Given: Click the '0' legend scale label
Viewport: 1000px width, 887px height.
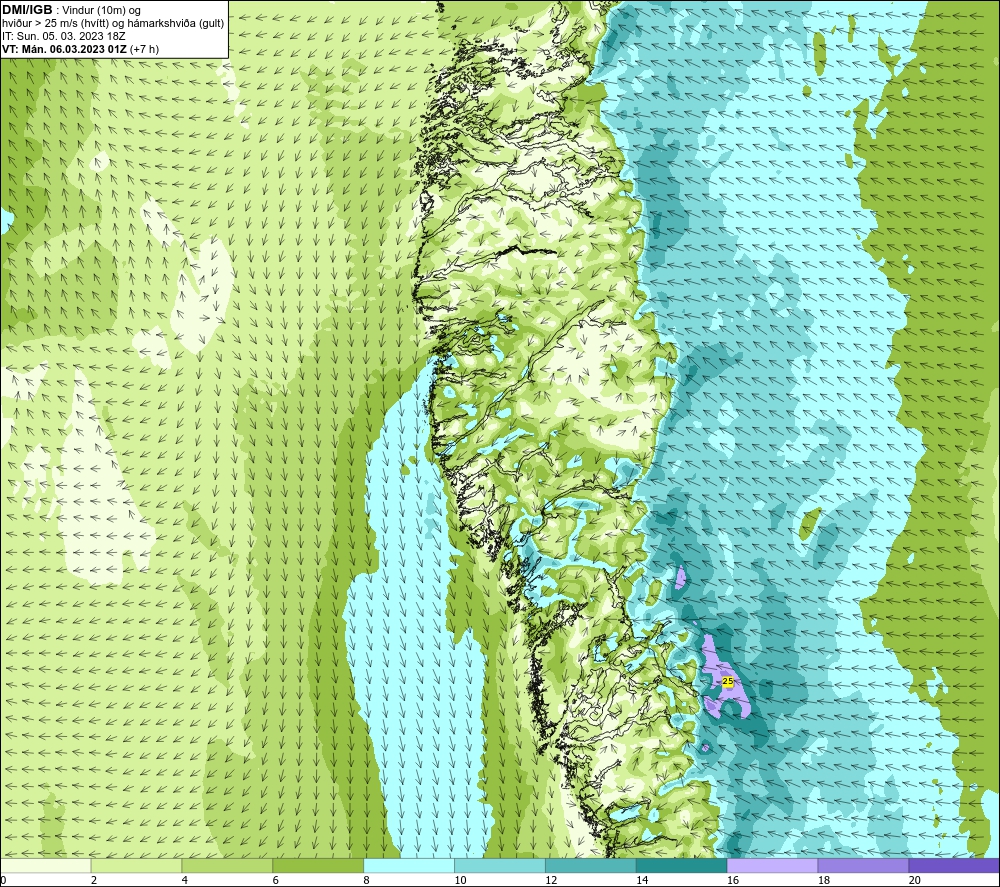Looking at the screenshot, I should 3,881.
